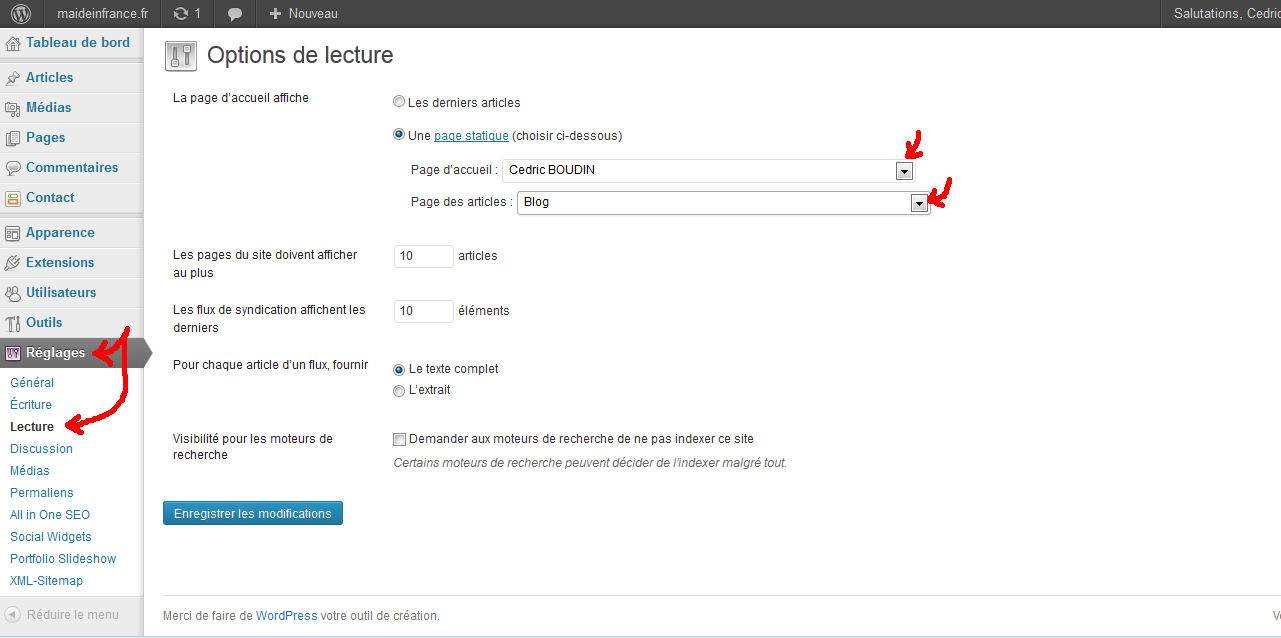The image size is (1281, 638).
Task: Enable the search engine no-index checkbox
Action: [x=400, y=439]
